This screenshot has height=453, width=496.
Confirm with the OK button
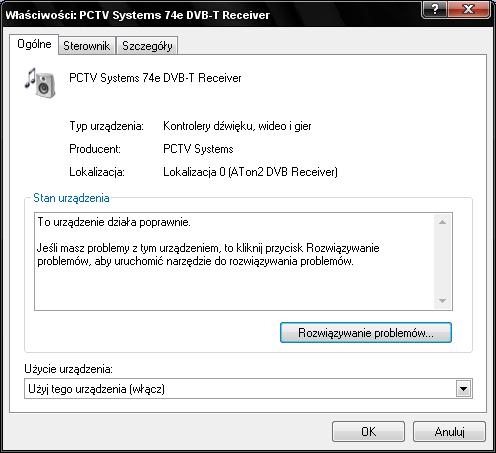tap(368, 432)
